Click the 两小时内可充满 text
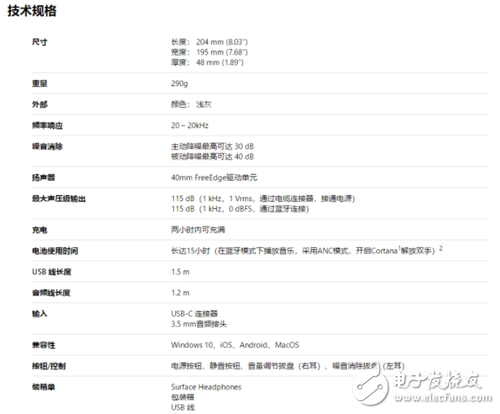 (198, 230)
